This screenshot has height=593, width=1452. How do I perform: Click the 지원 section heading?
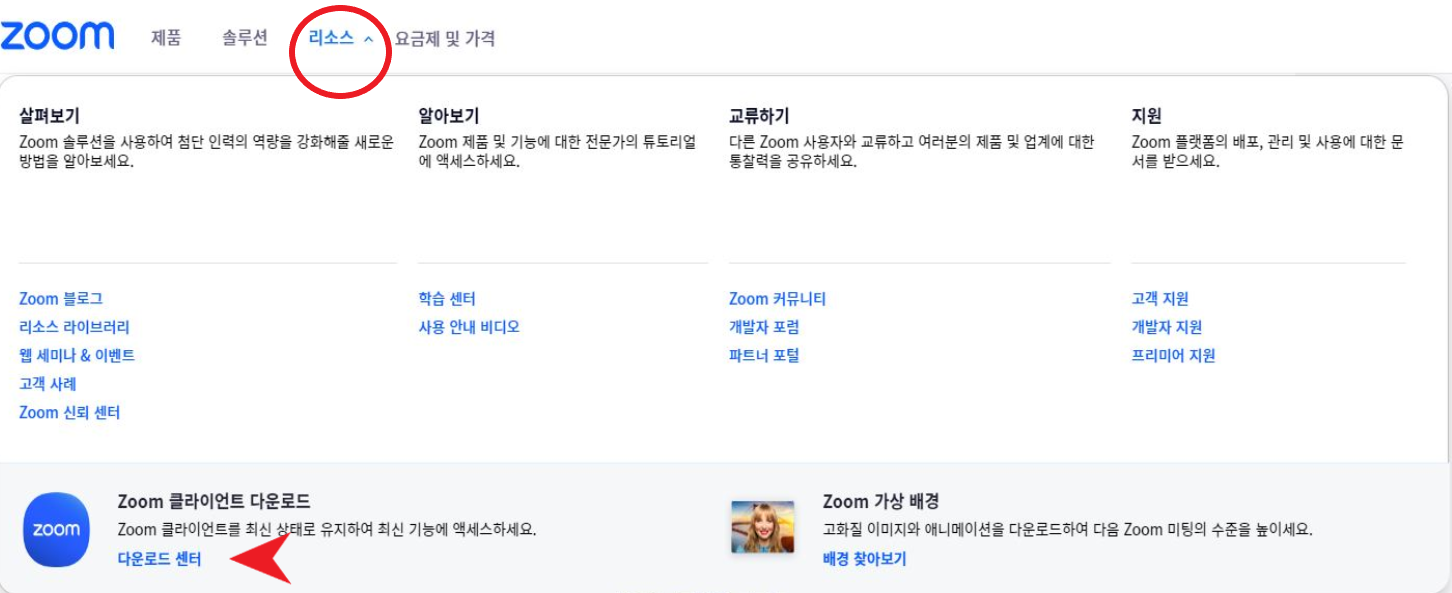(x=1146, y=116)
